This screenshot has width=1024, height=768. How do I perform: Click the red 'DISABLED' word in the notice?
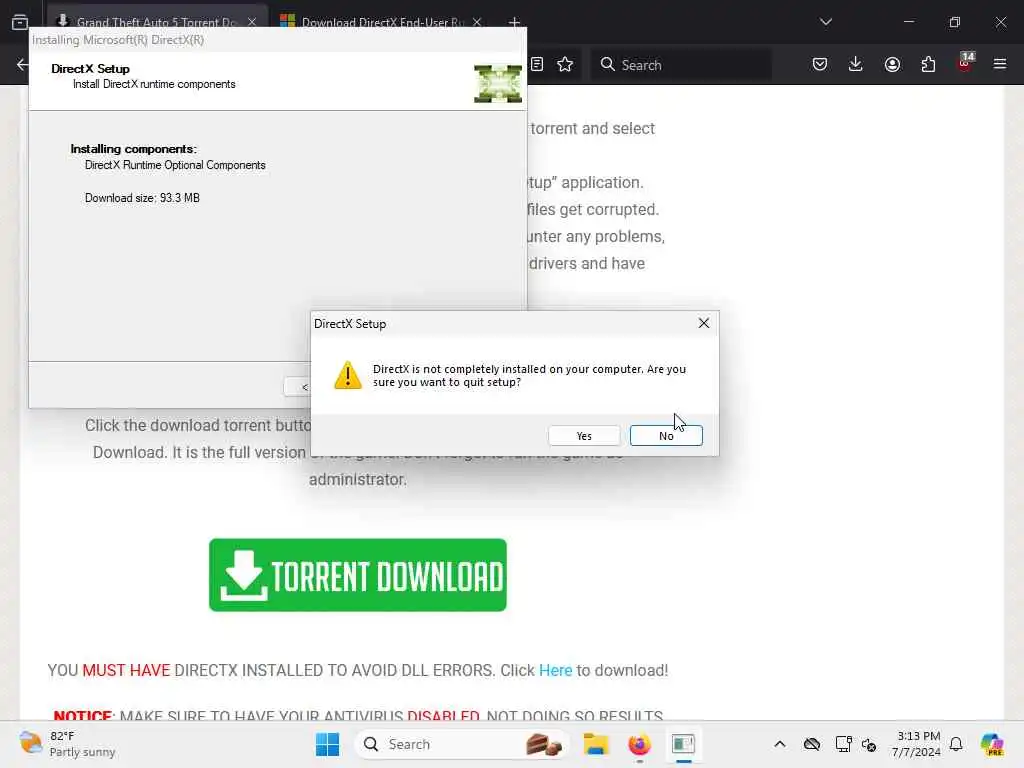(x=443, y=716)
